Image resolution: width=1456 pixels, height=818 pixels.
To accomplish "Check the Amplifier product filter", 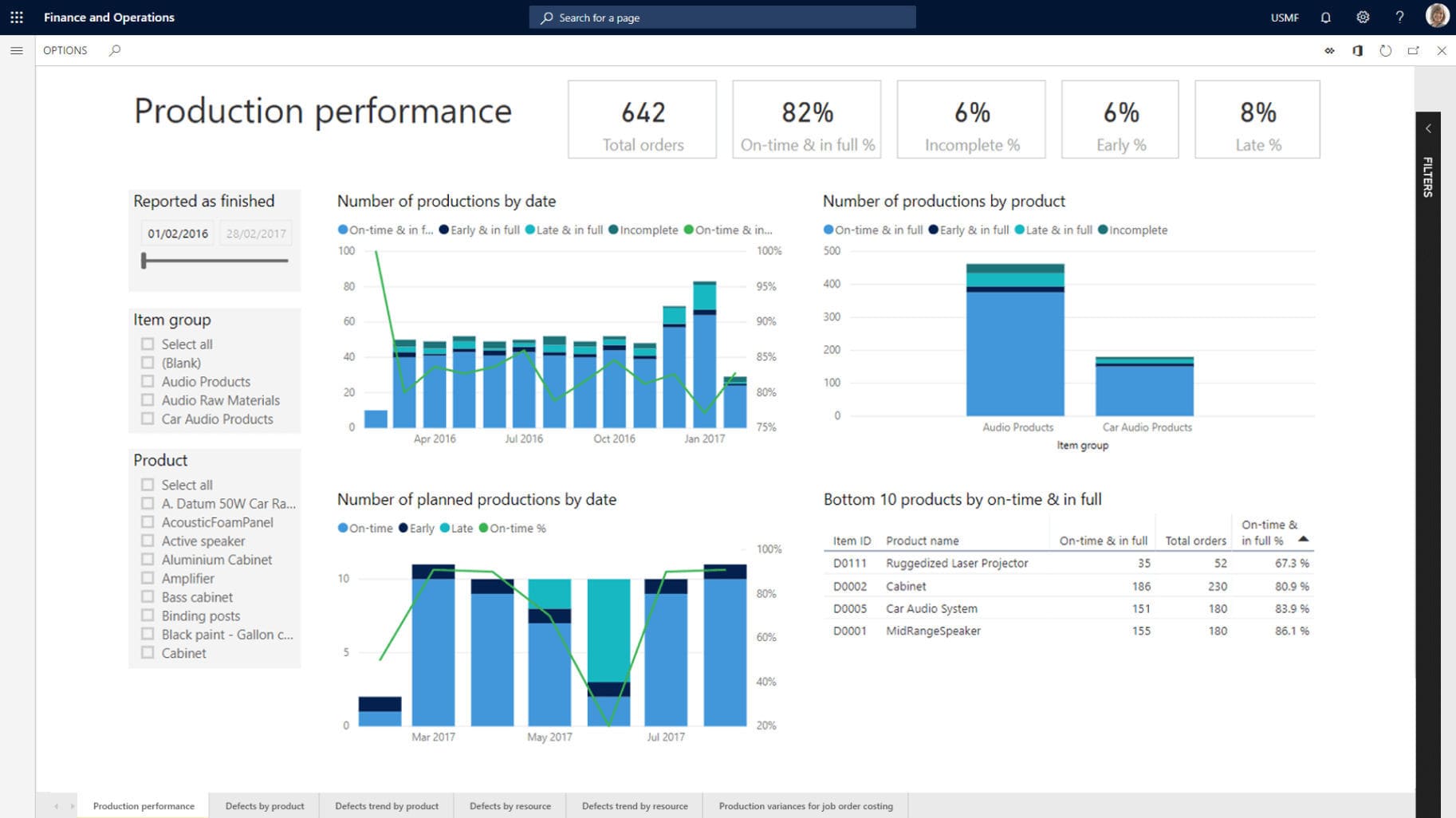I will click(x=148, y=578).
